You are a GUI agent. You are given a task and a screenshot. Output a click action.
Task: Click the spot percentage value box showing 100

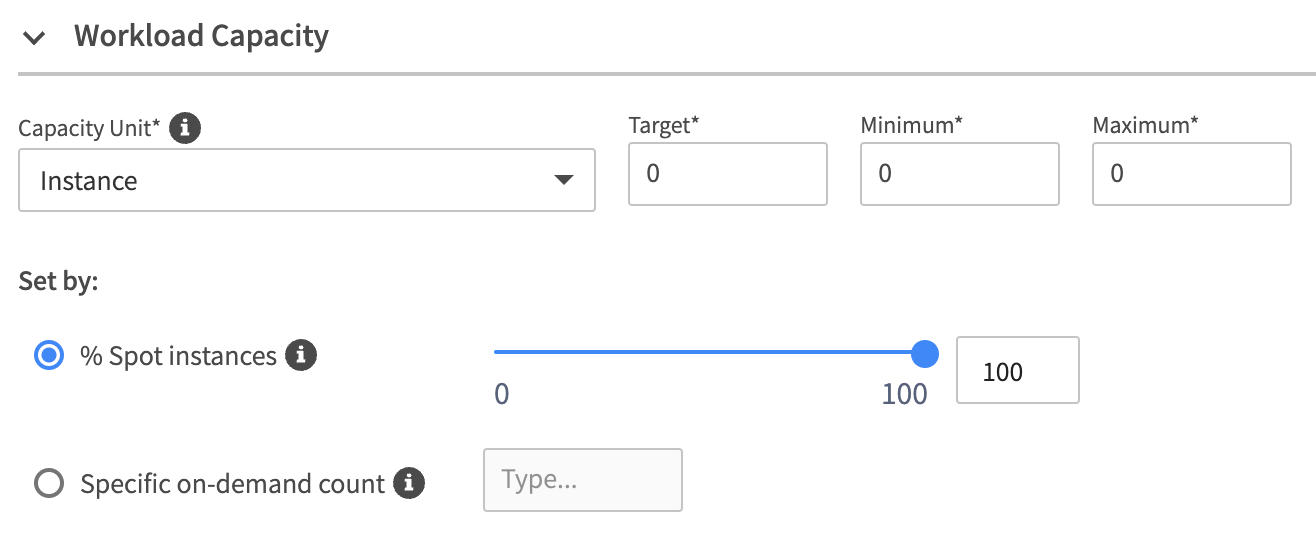click(x=1017, y=371)
